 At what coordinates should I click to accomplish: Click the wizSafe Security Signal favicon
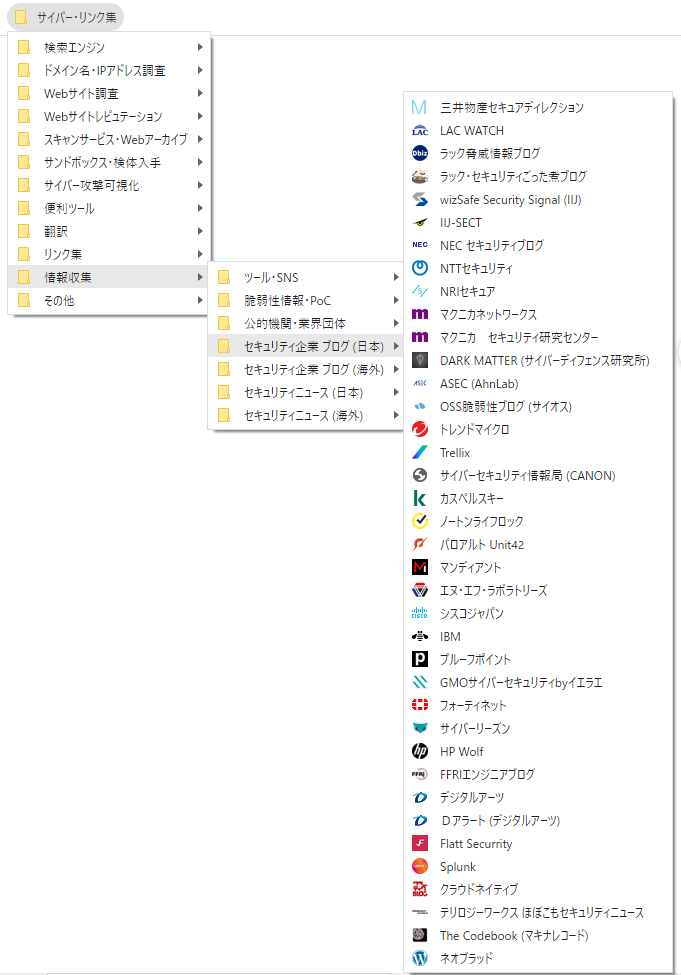(420, 200)
